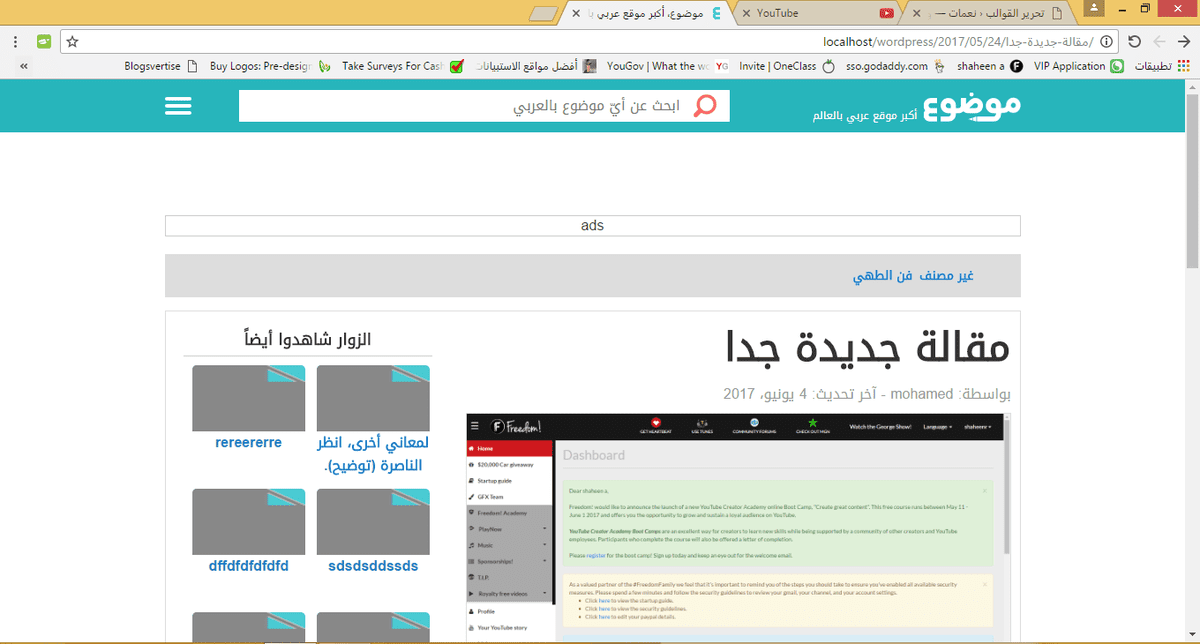
Task: Open the Chrome three-dot menu
Action: click(15, 42)
